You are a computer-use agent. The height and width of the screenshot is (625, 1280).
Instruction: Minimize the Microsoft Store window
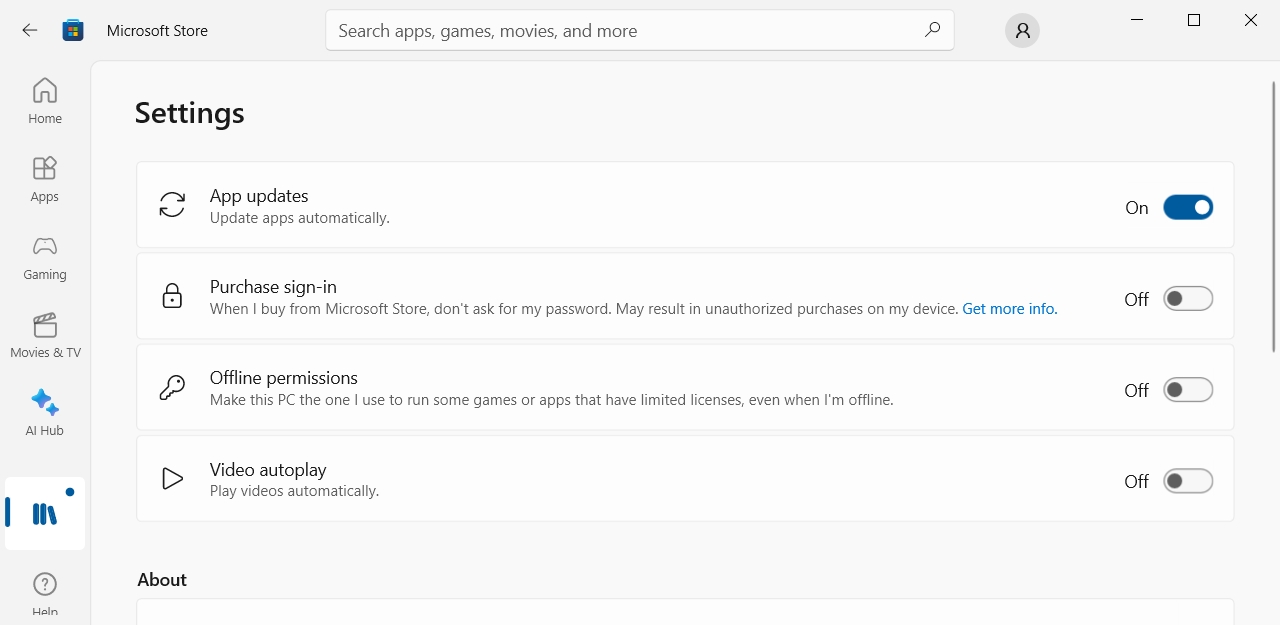click(x=1137, y=20)
